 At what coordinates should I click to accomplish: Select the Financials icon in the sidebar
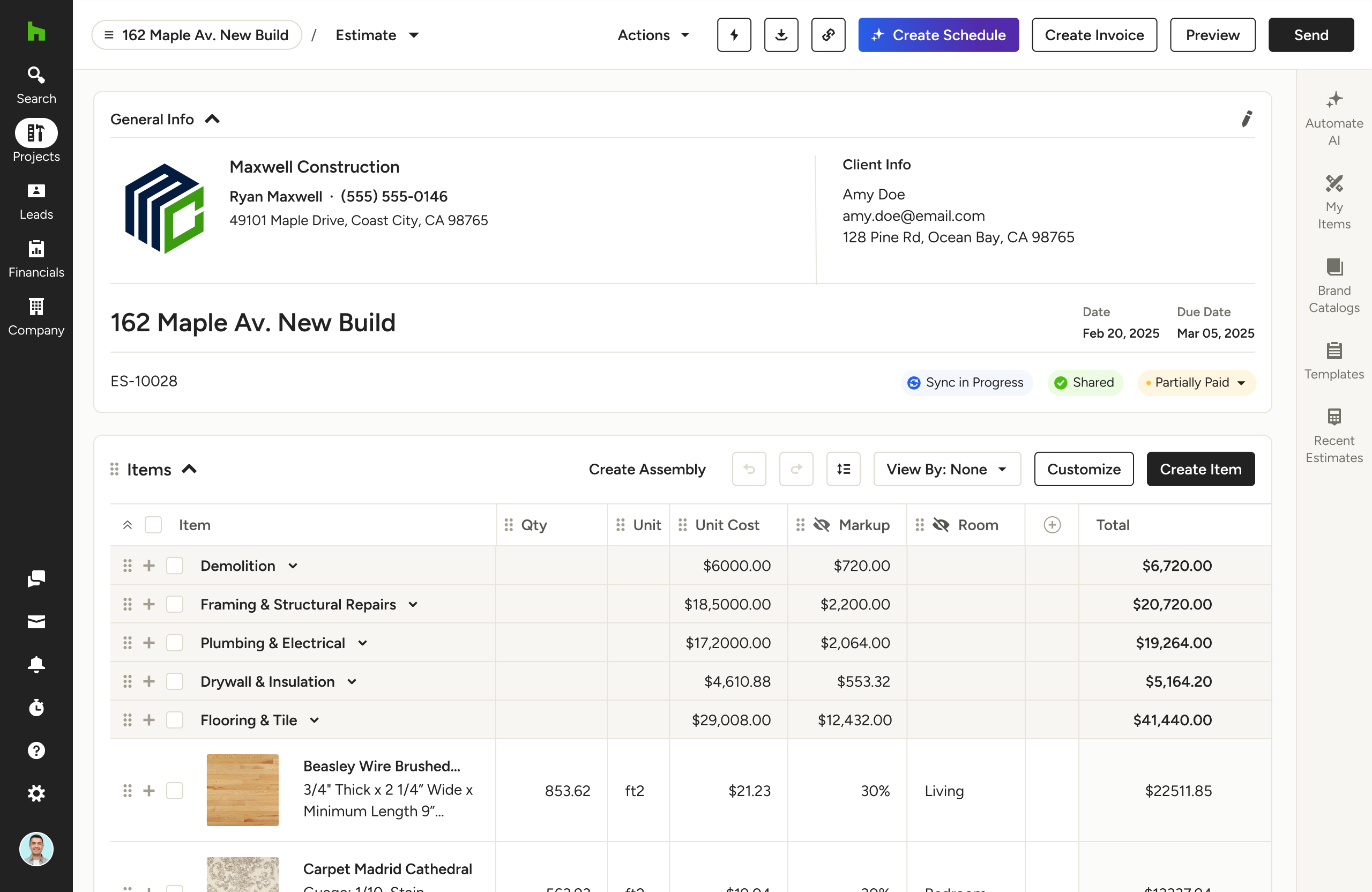click(x=36, y=256)
